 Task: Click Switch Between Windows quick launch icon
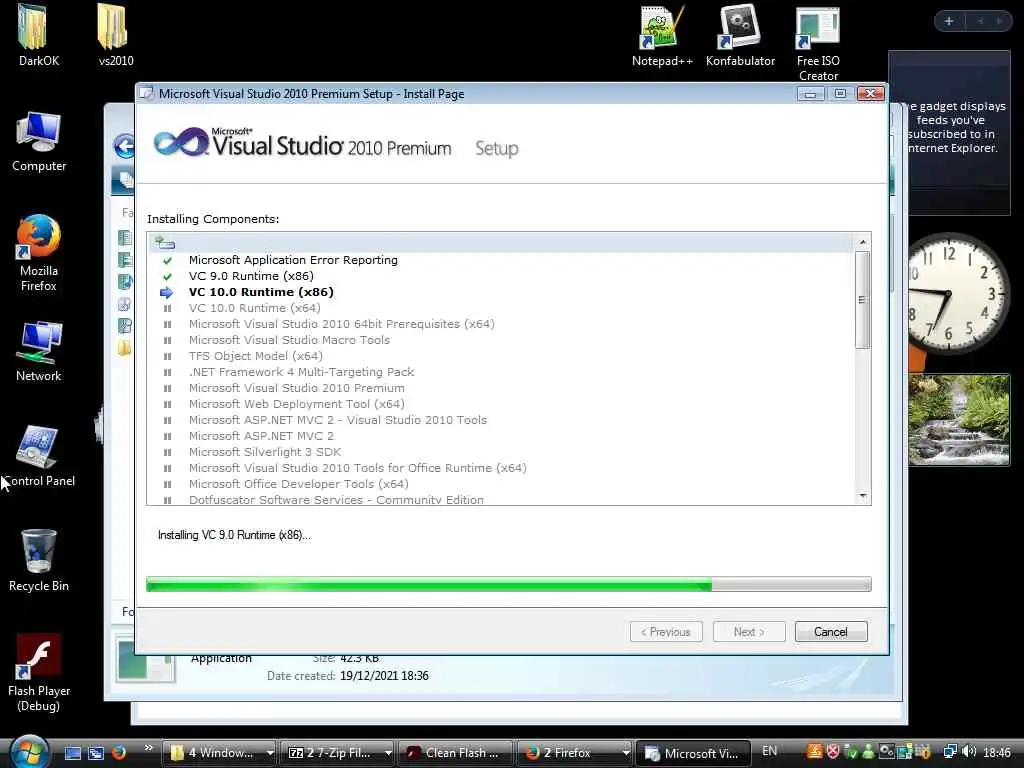click(x=96, y=753)
